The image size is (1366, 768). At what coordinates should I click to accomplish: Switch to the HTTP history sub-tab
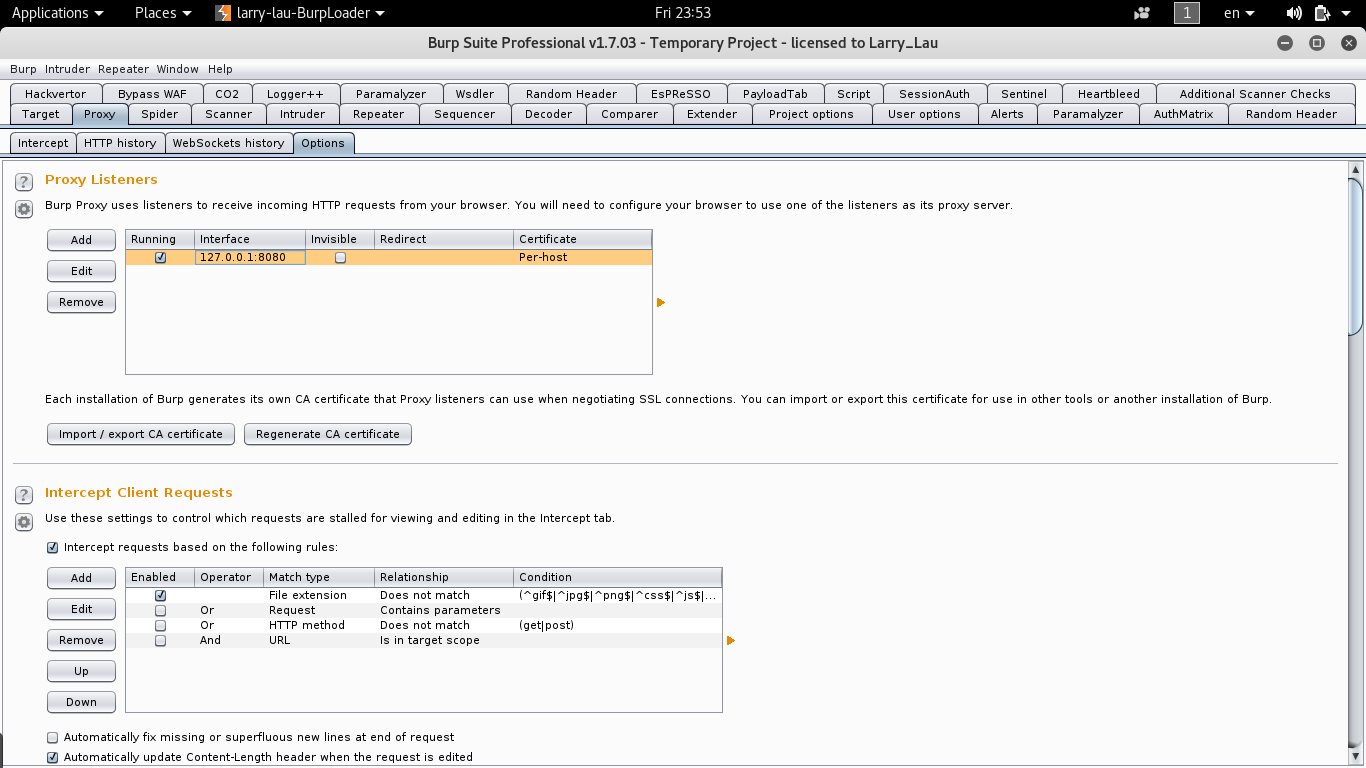(120, 143)
